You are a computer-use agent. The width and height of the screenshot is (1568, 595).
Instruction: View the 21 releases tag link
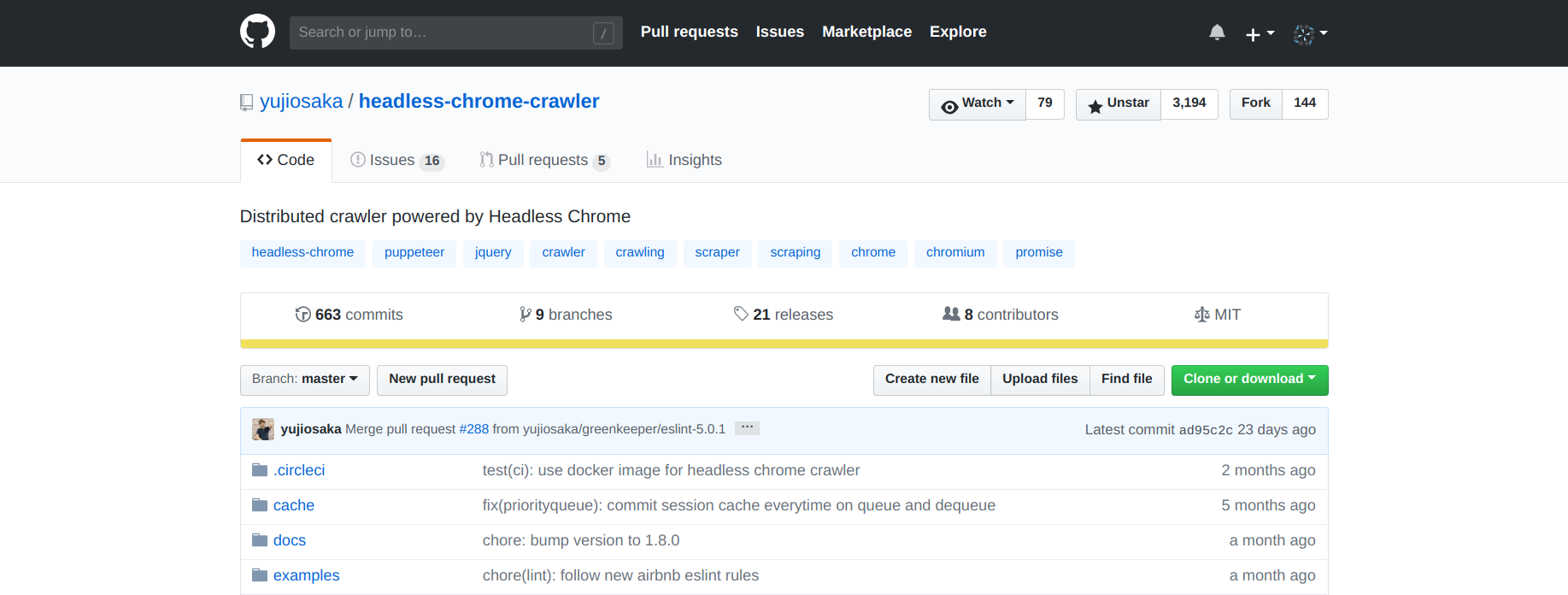(784, 315)
